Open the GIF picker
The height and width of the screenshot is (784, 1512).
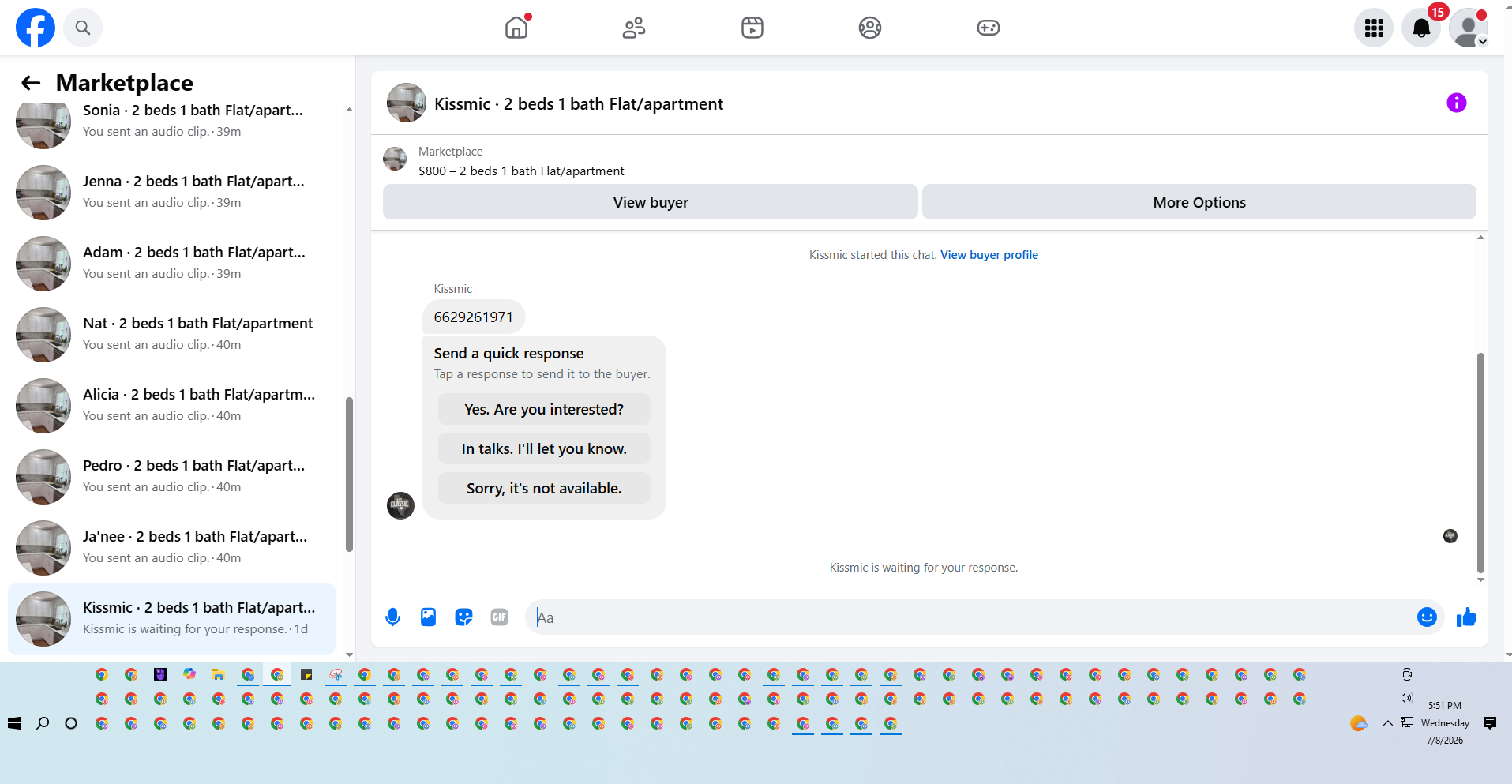coord(499,617)
